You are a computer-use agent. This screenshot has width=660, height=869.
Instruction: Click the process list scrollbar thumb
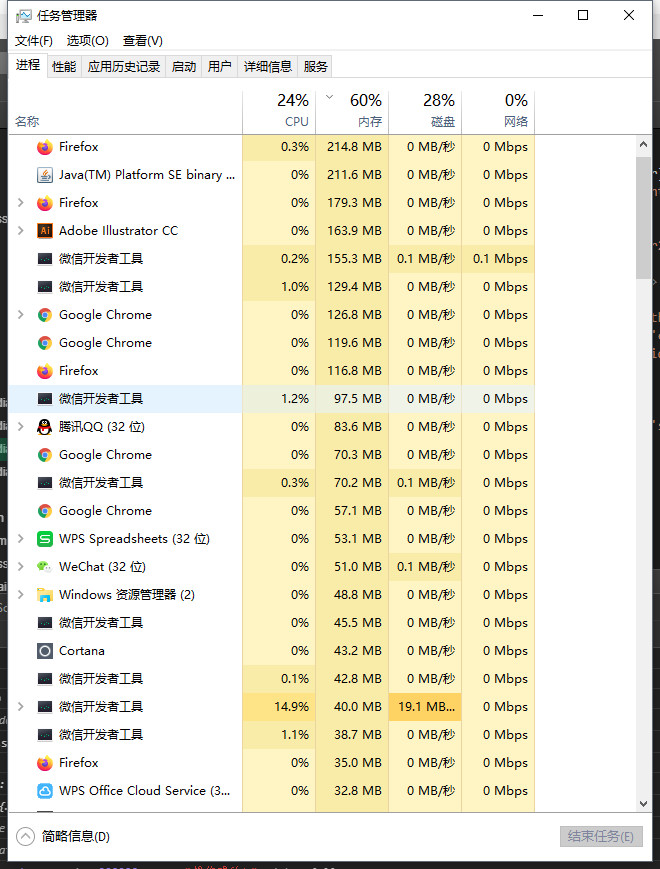point(643,217)
